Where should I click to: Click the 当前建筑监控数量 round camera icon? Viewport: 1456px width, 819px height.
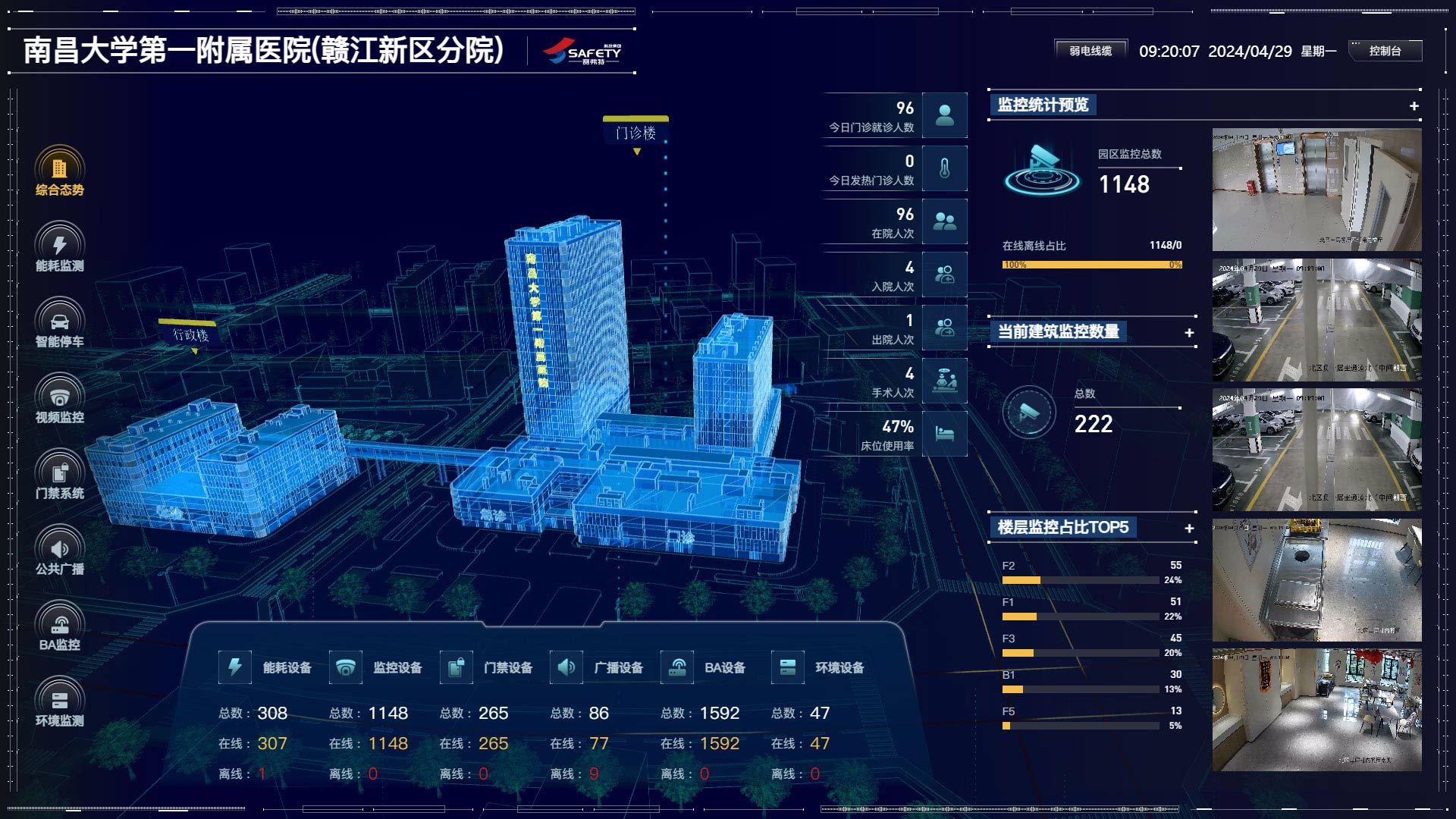pyautogui.click(x=1029, y=413)
